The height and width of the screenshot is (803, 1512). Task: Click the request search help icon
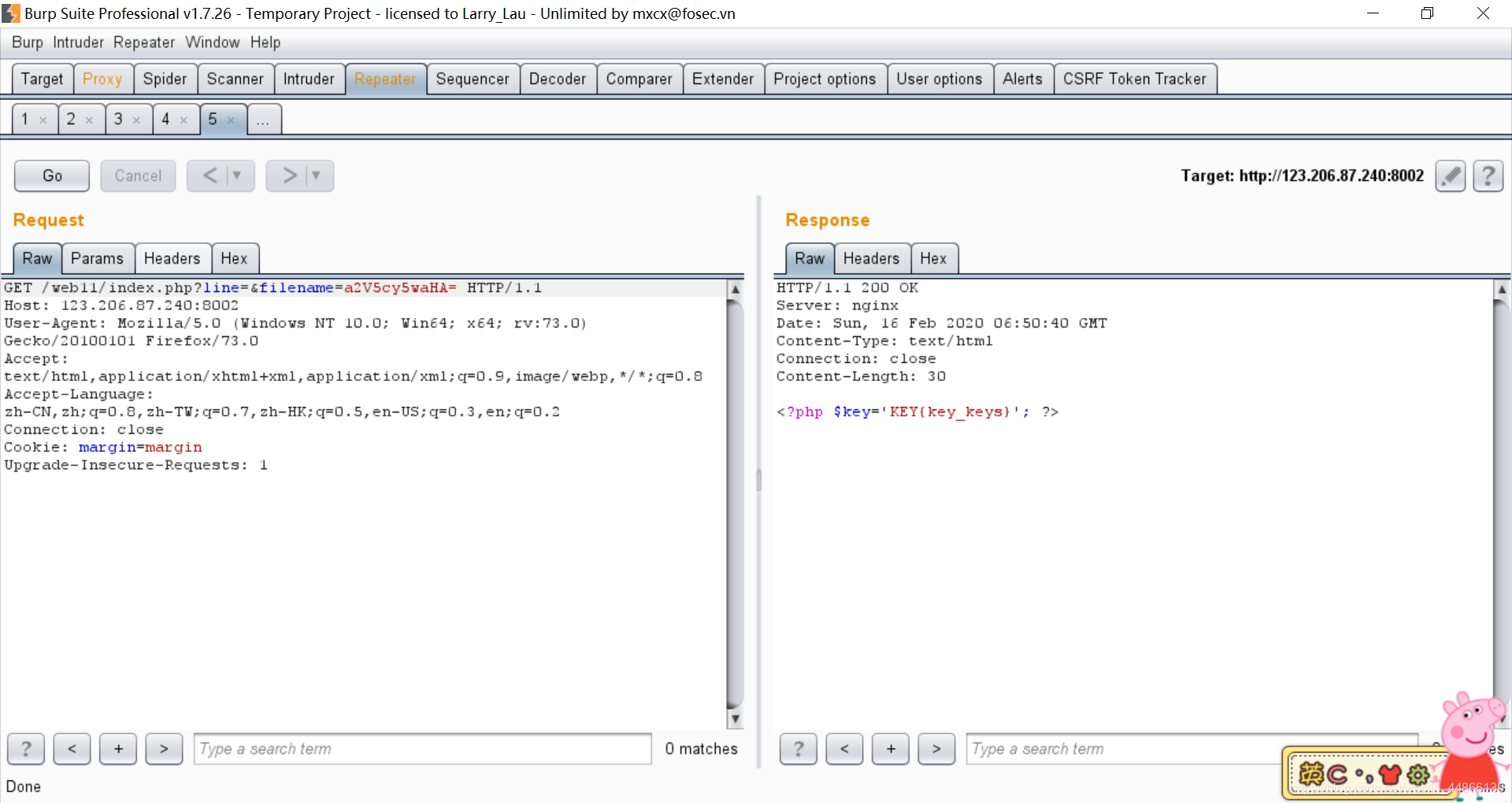point(26,749)
